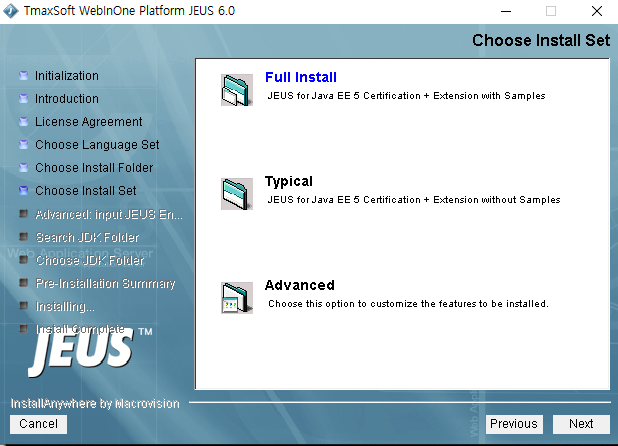618x446 pixels.
Task: Click the 'Choose Language Set' step text
Action: pos(97,145)
